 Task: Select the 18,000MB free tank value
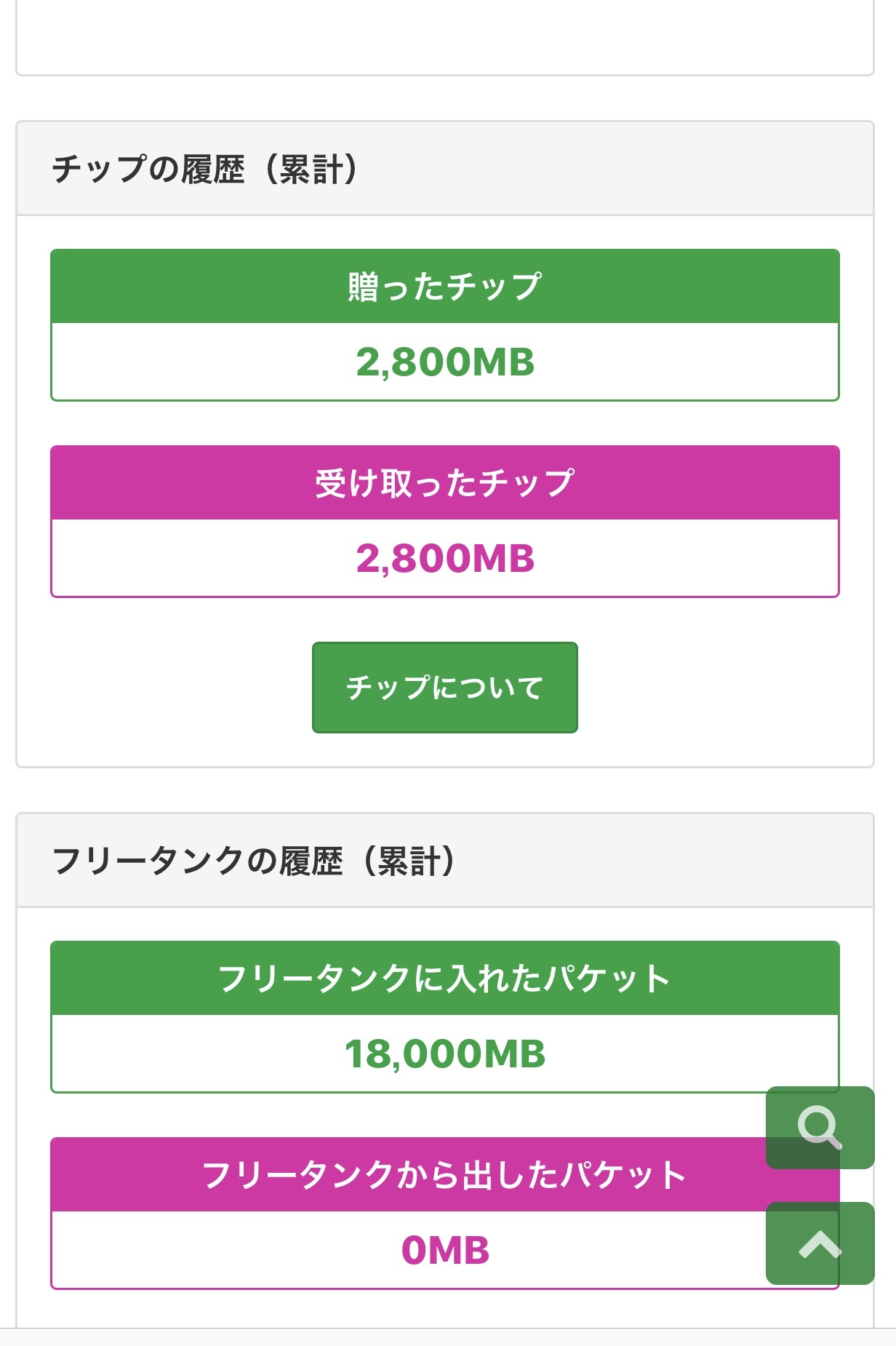pos(444,1054)
